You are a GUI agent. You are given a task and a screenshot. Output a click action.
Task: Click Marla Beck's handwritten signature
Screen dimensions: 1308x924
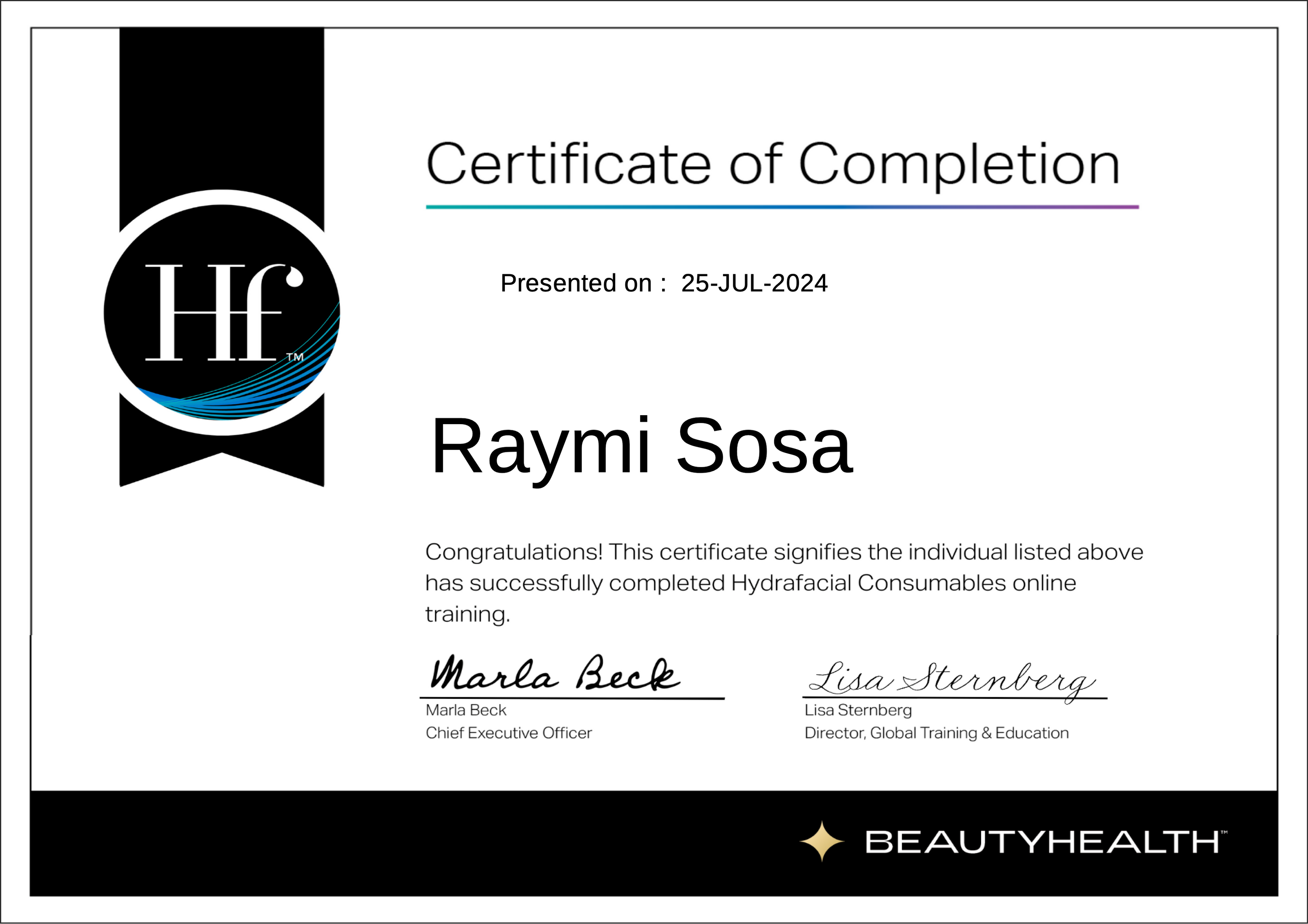point(554,674)
